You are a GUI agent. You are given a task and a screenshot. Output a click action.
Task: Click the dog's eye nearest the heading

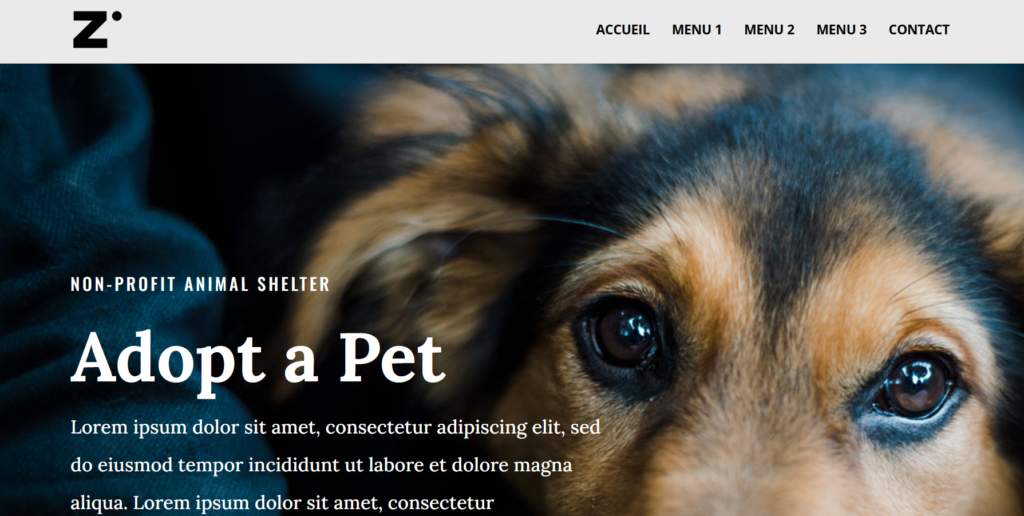[622, 336]
